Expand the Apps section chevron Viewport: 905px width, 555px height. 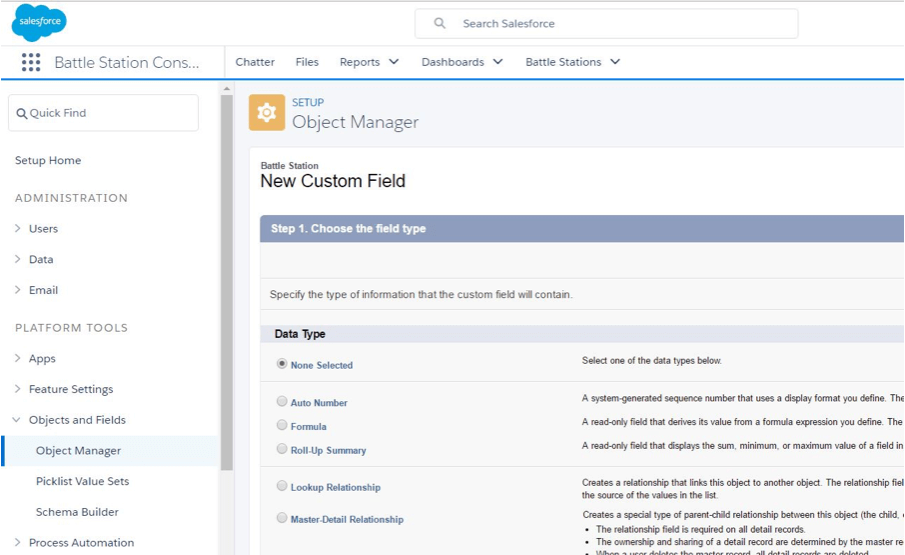[x=17, y=358]
